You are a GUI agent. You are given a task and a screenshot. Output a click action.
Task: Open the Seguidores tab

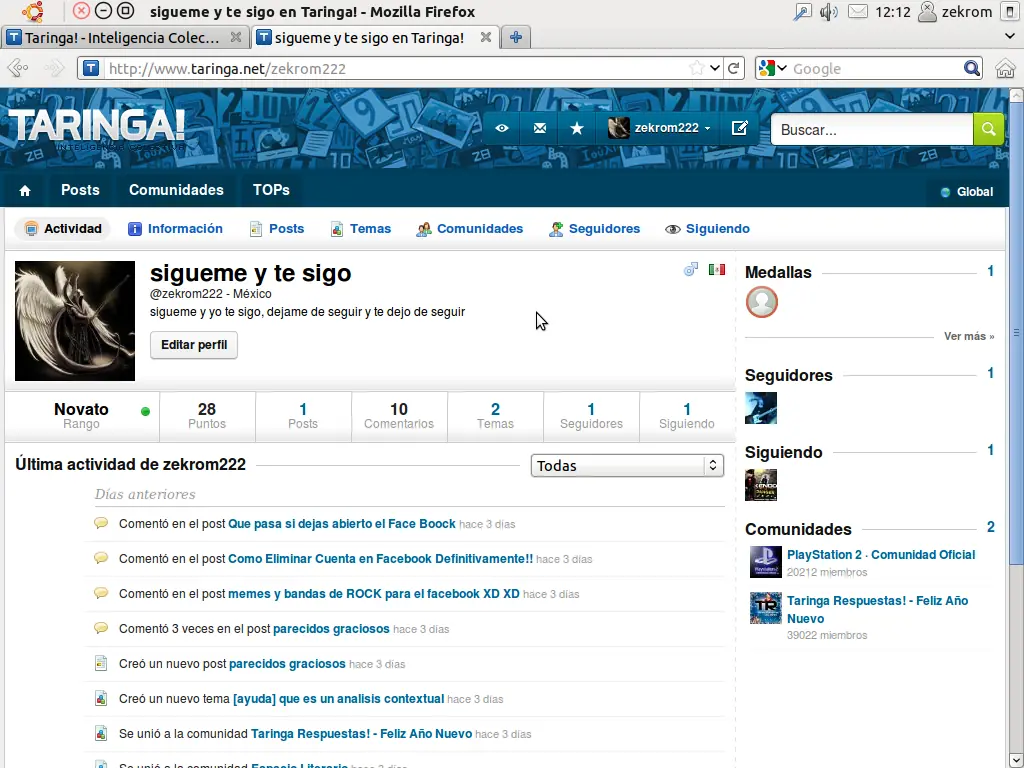tap(595, 229)
